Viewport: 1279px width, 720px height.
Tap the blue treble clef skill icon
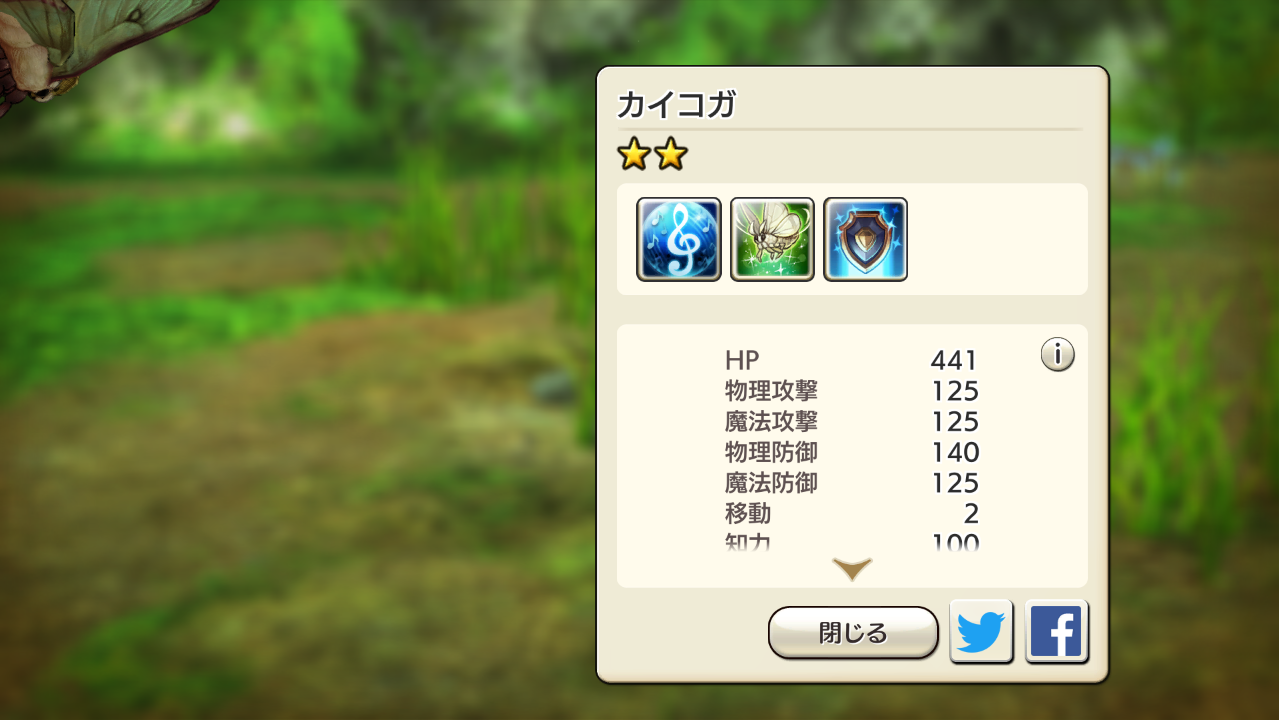pyautogui.click(x=679, y=239)
